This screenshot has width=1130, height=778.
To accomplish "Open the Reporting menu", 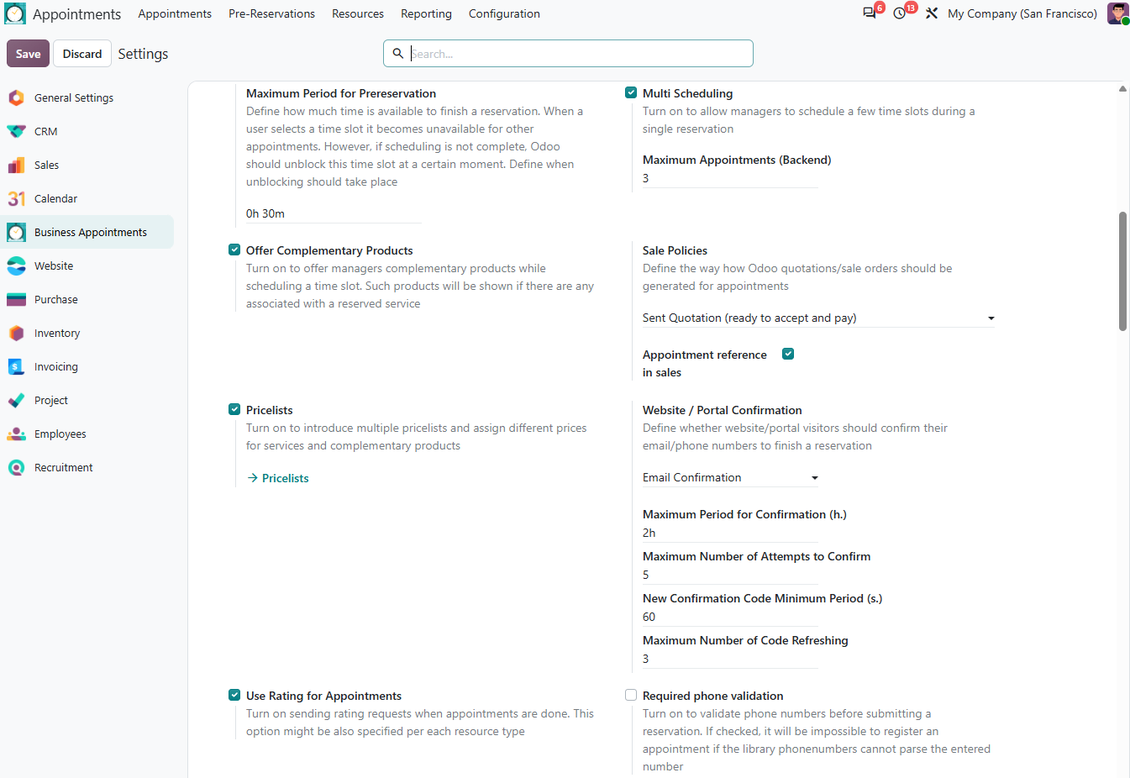I will point(427,14).
